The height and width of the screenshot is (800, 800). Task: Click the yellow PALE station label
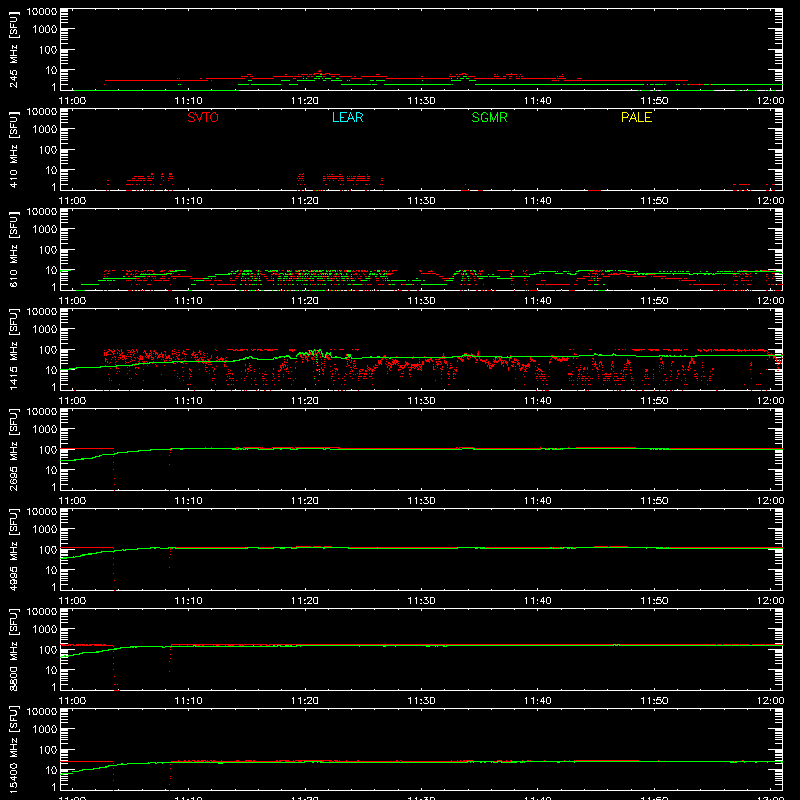(x=636, y=117)
